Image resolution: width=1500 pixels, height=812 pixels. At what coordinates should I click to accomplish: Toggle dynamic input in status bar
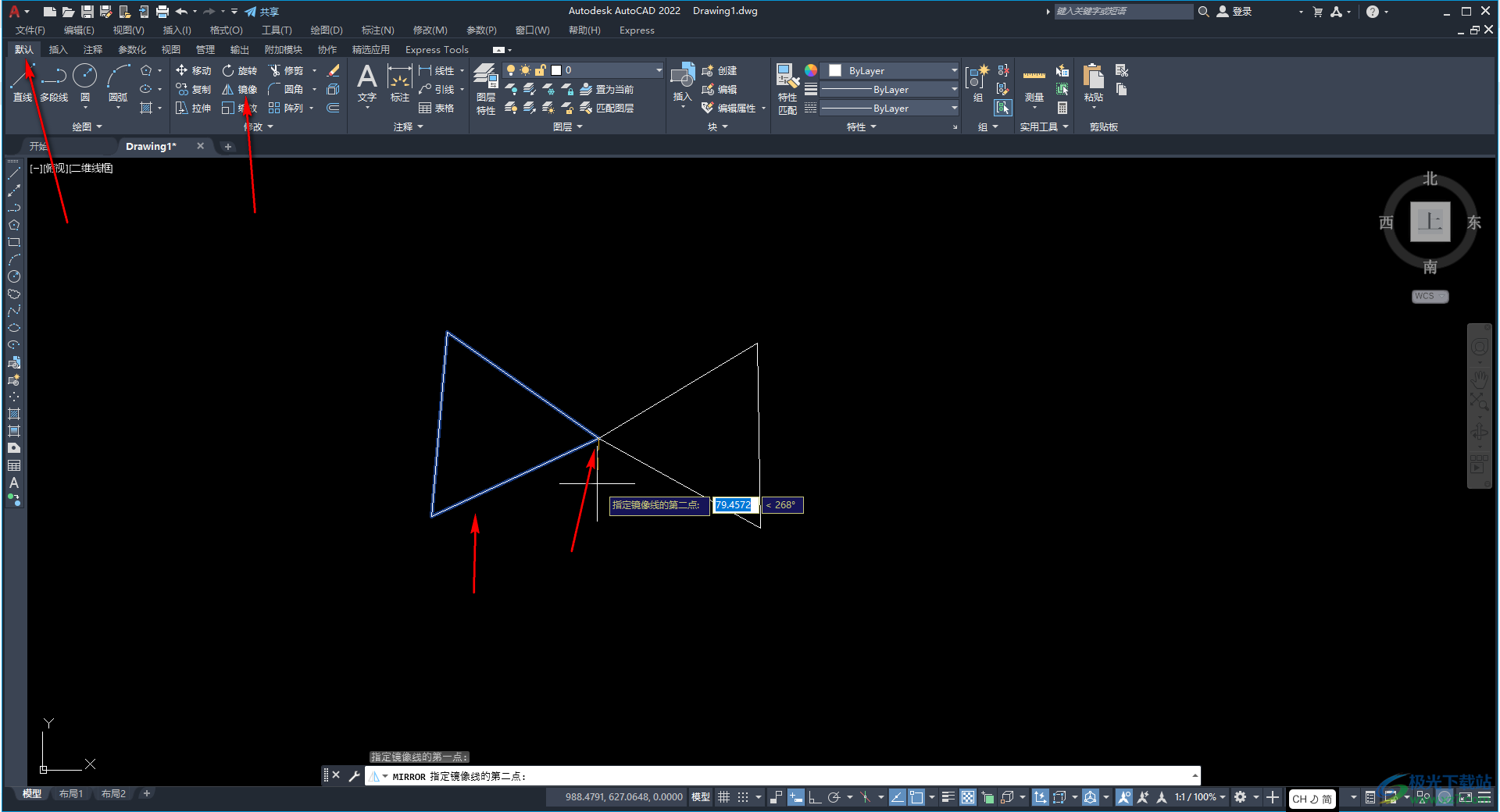point(795,797)
